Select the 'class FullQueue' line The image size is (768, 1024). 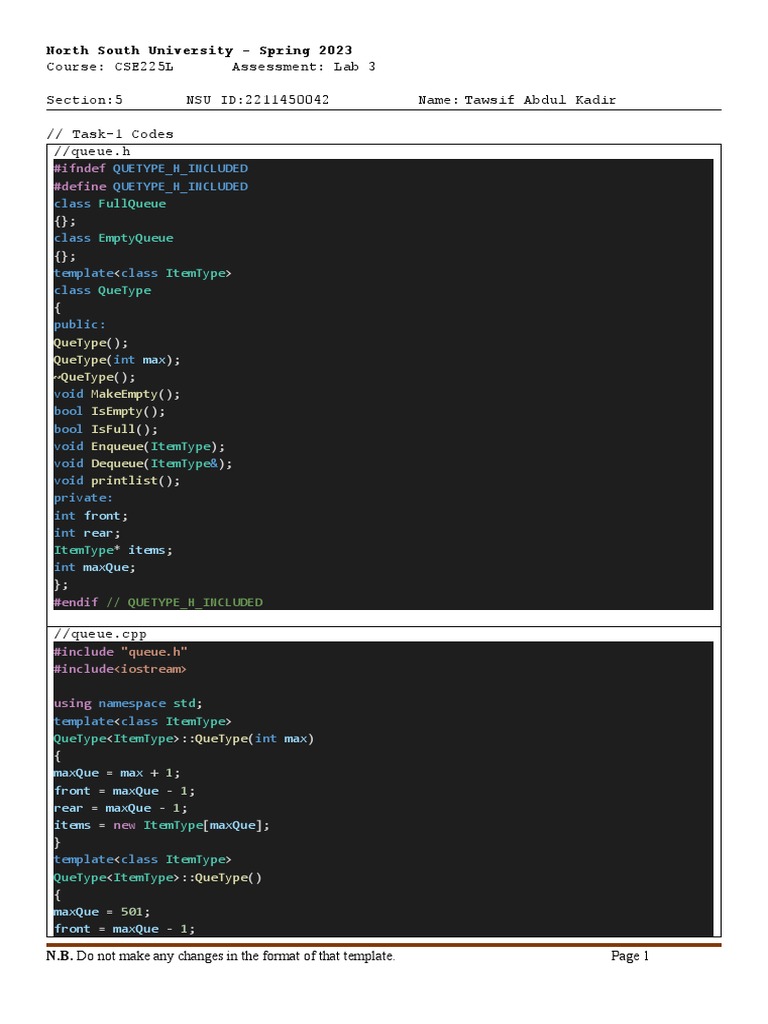point(110,204)
